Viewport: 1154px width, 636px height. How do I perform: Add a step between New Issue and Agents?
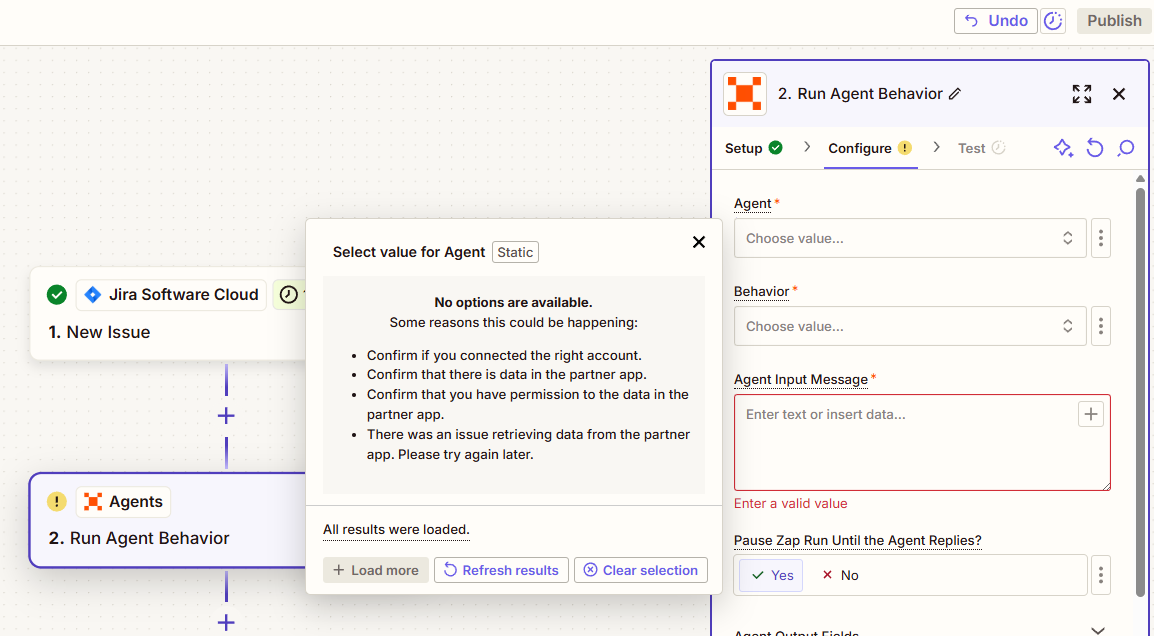click(226, 416)
